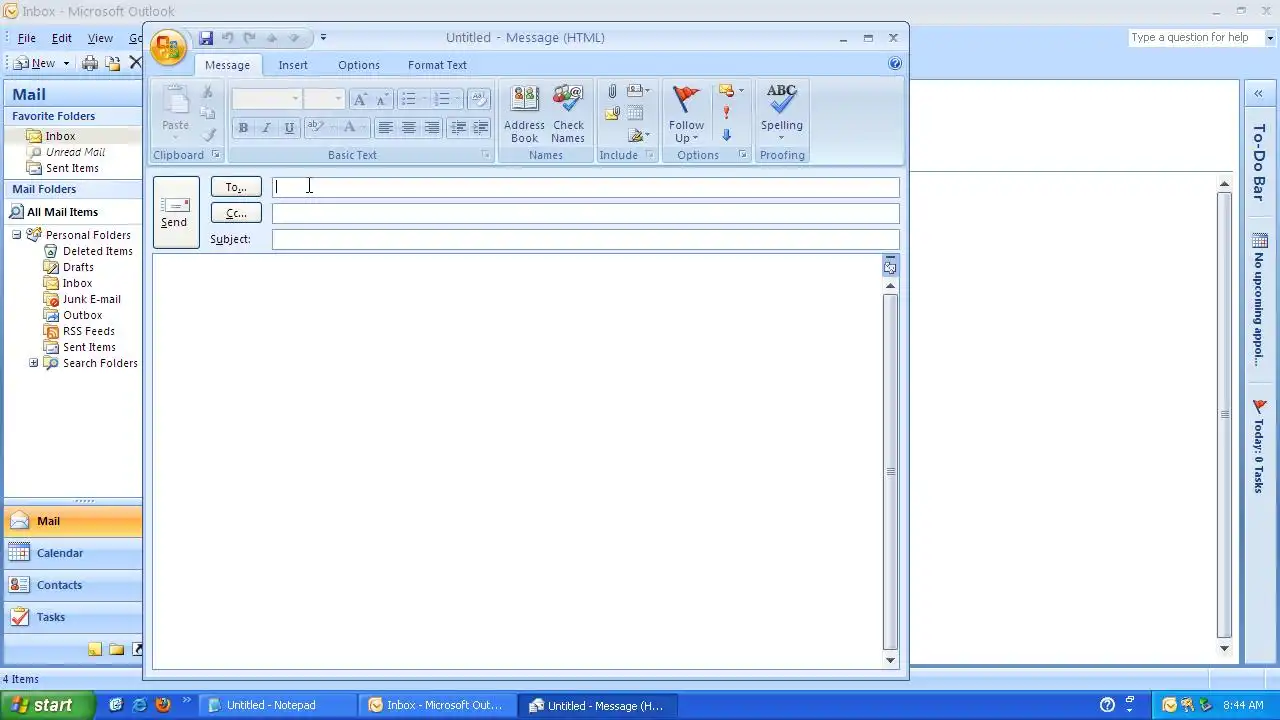Click into the Cc field

click(586, 213)
